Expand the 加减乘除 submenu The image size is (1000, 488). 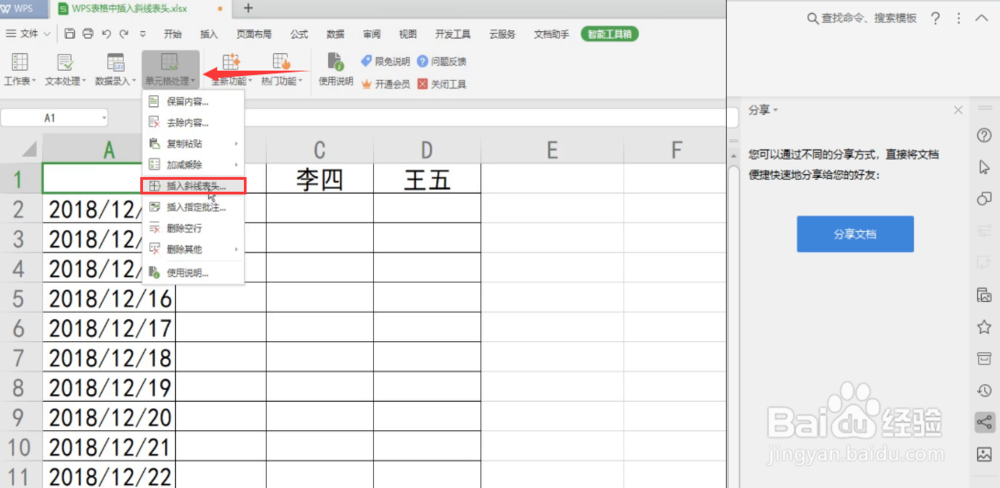tap(193, 165)
